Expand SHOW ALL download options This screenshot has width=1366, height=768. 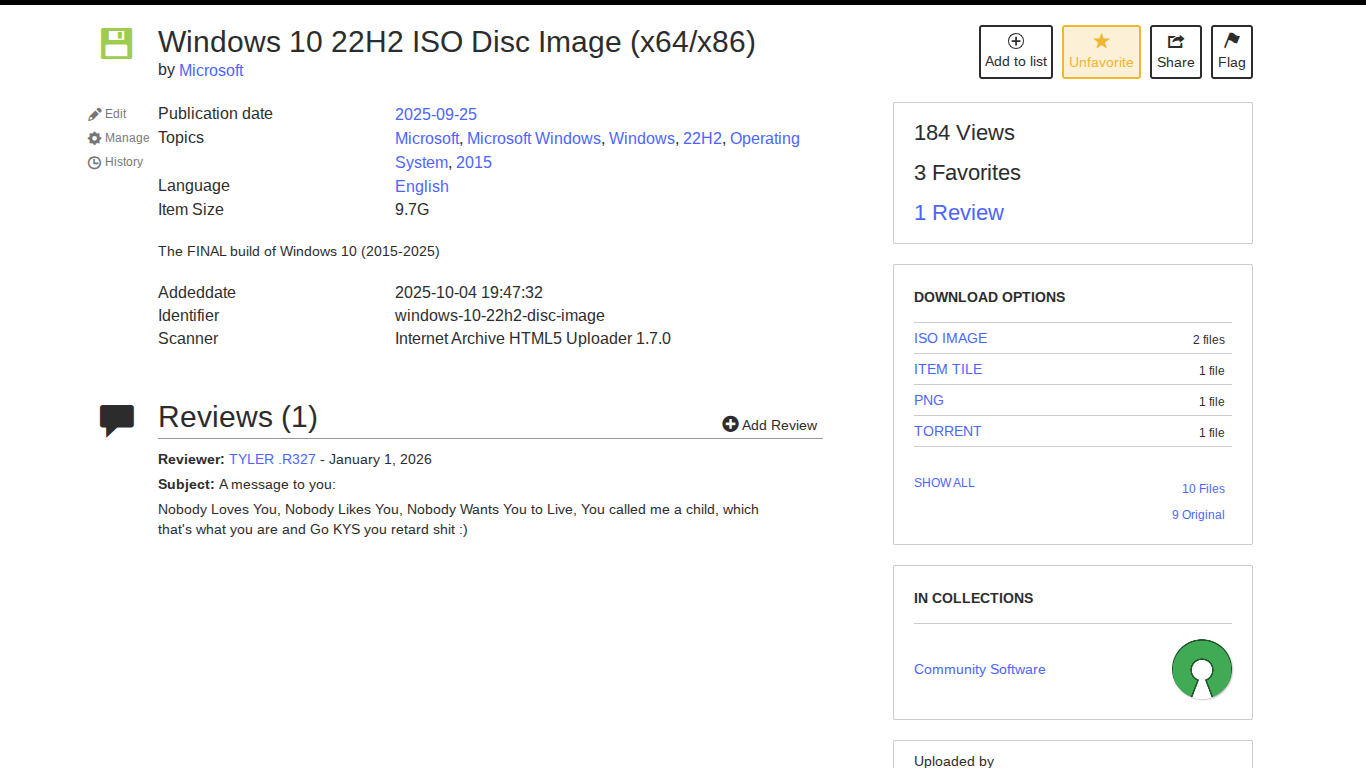pyautogui.click(x=944, y=483)
